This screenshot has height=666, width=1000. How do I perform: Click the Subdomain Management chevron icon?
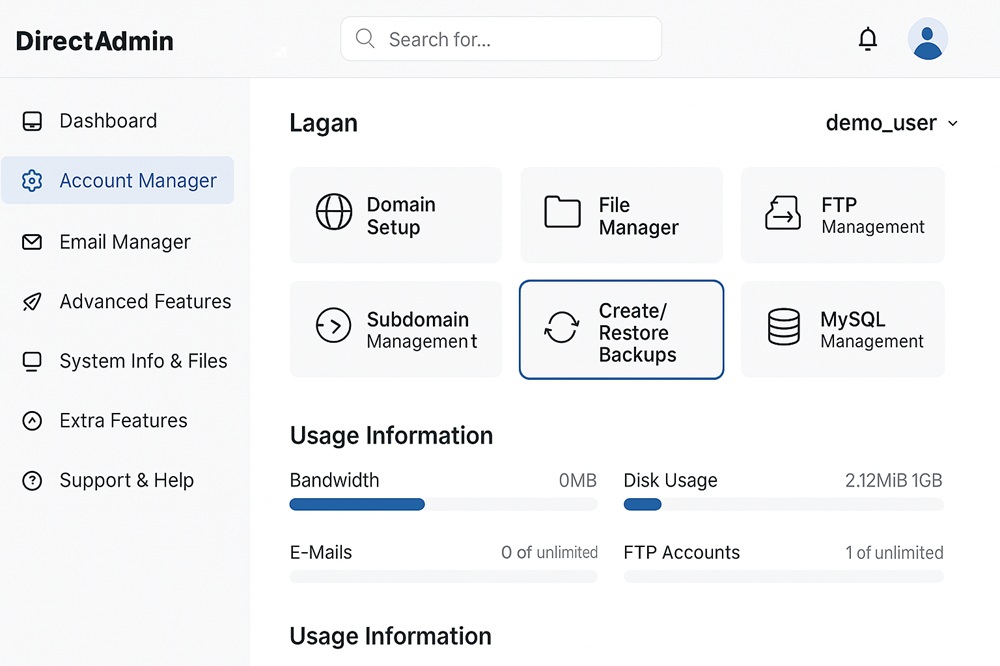click(x=334, y=327)
